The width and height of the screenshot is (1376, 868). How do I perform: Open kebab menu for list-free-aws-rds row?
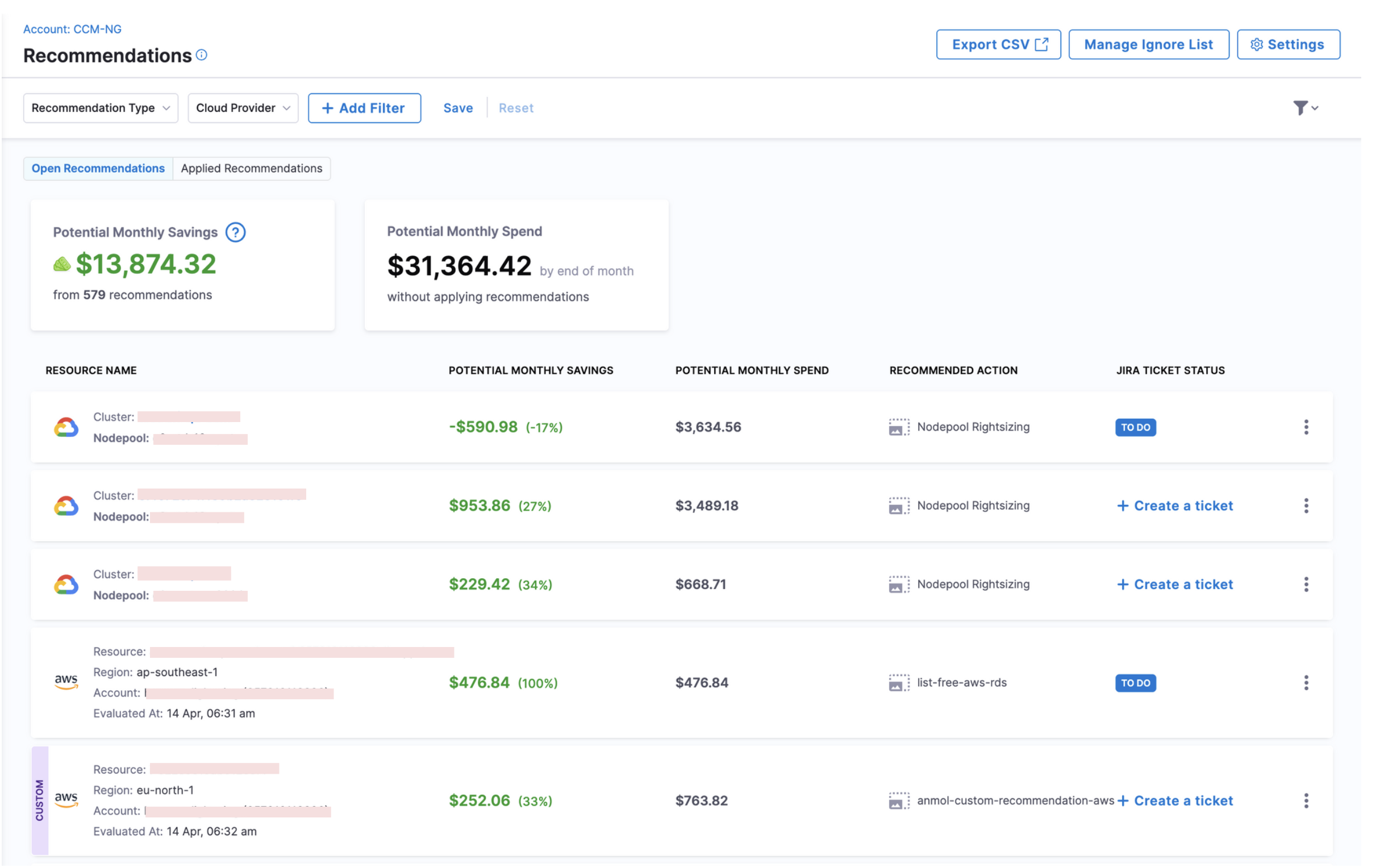[x=1306, y=683]
